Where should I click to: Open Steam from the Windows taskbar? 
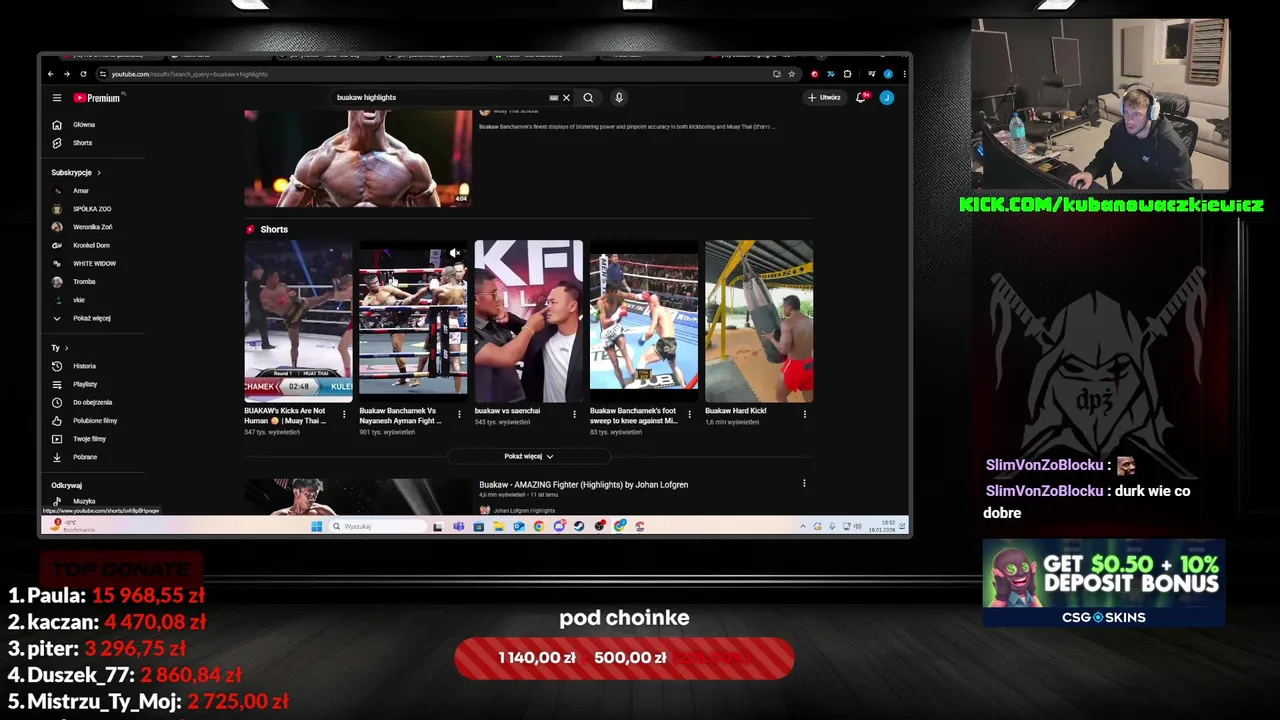tap(579, 526)
